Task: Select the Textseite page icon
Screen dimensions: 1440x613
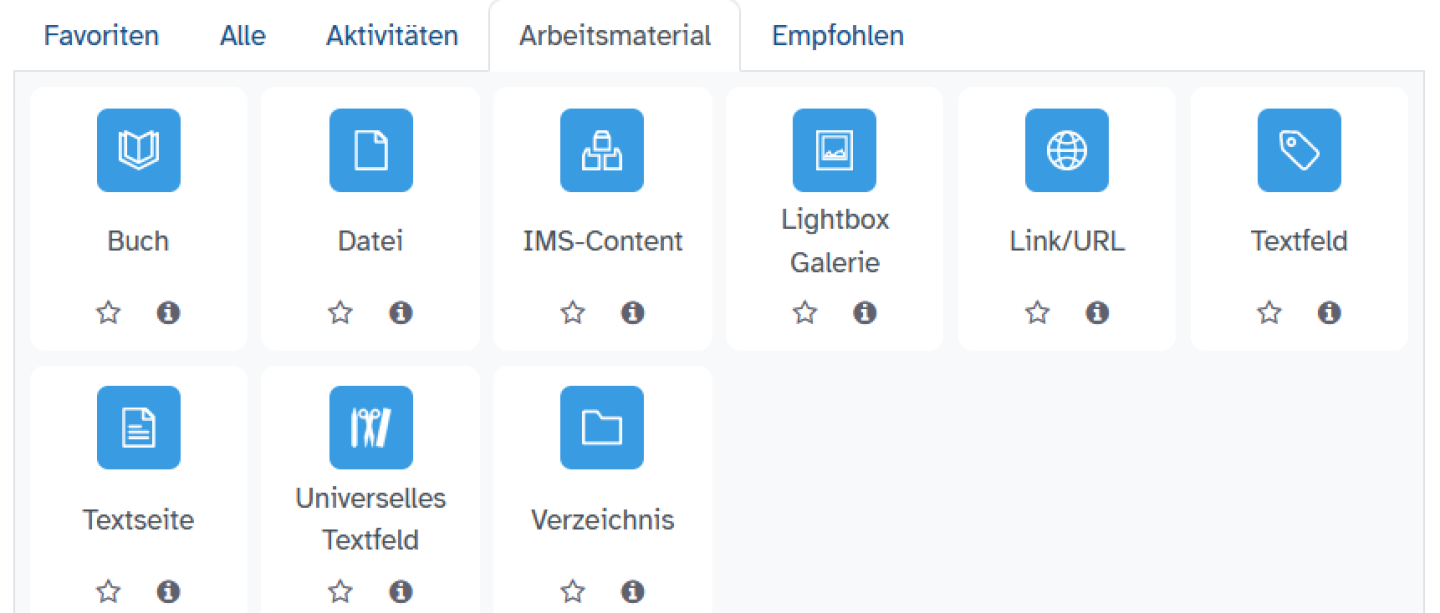Action: tap(138, 427)
